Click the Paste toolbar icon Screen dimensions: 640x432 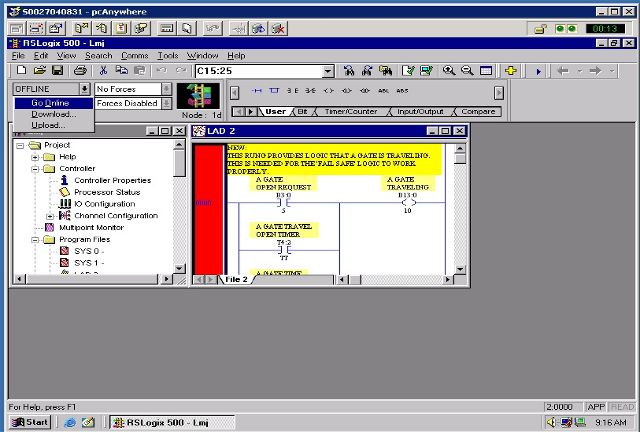pyautogui.click(x=140, y=71)
